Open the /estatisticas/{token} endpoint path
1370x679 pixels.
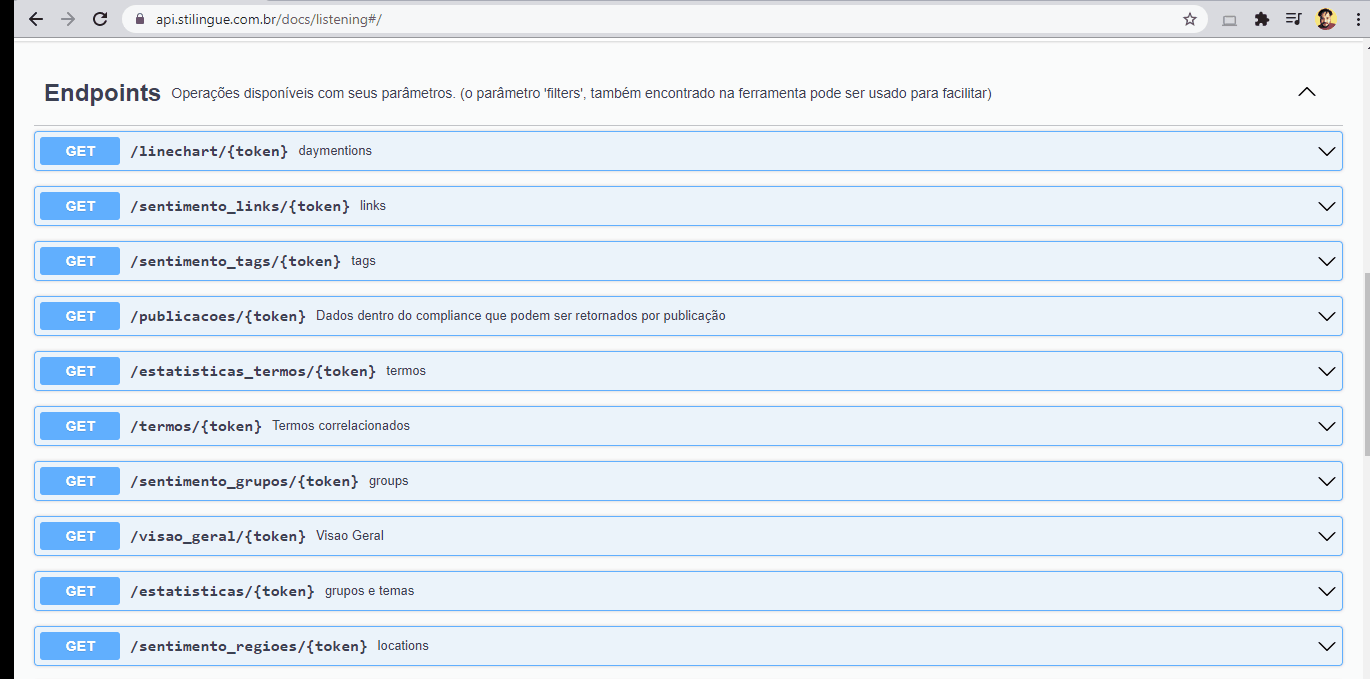coord(222,591)
